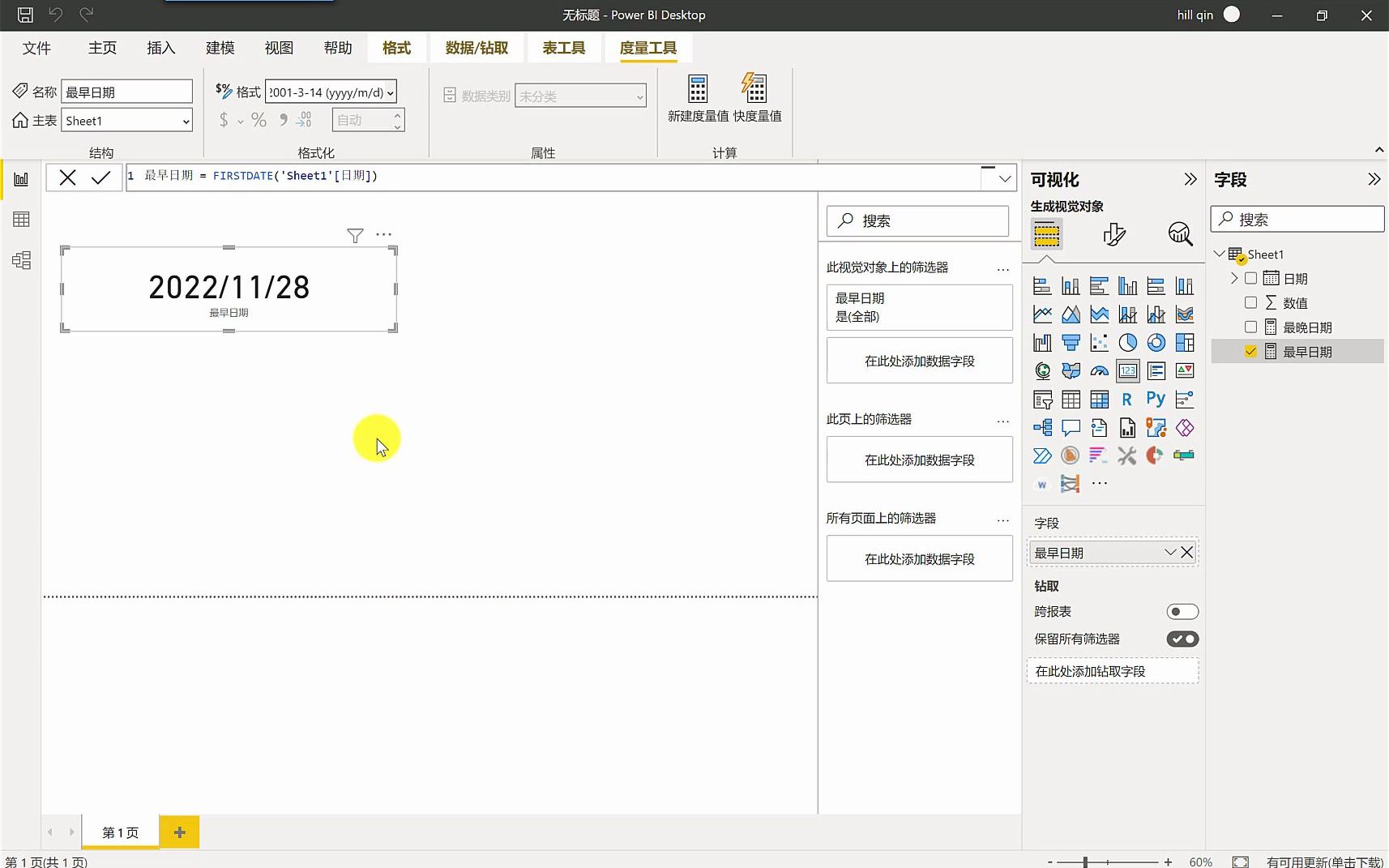Switch to Model view in sidebar

tap(21, 260)
